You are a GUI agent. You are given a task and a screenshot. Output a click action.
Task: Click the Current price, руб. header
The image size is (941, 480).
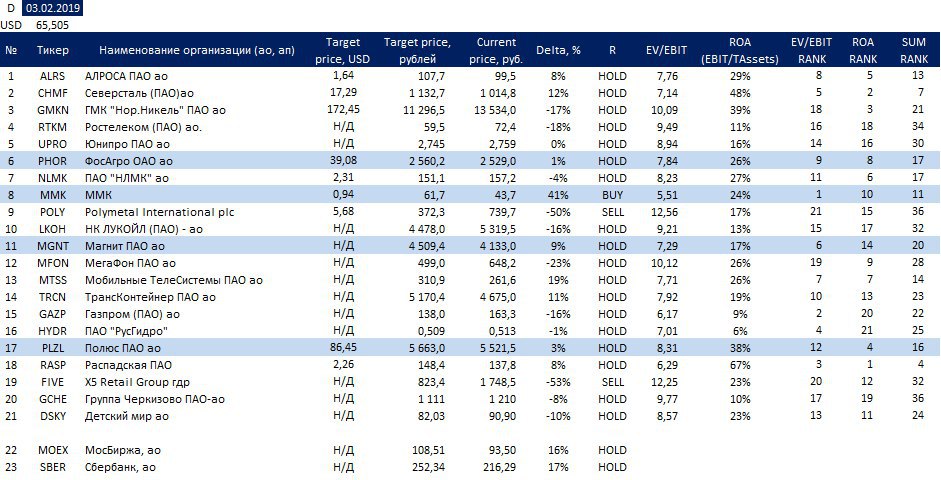click(496, 50)
